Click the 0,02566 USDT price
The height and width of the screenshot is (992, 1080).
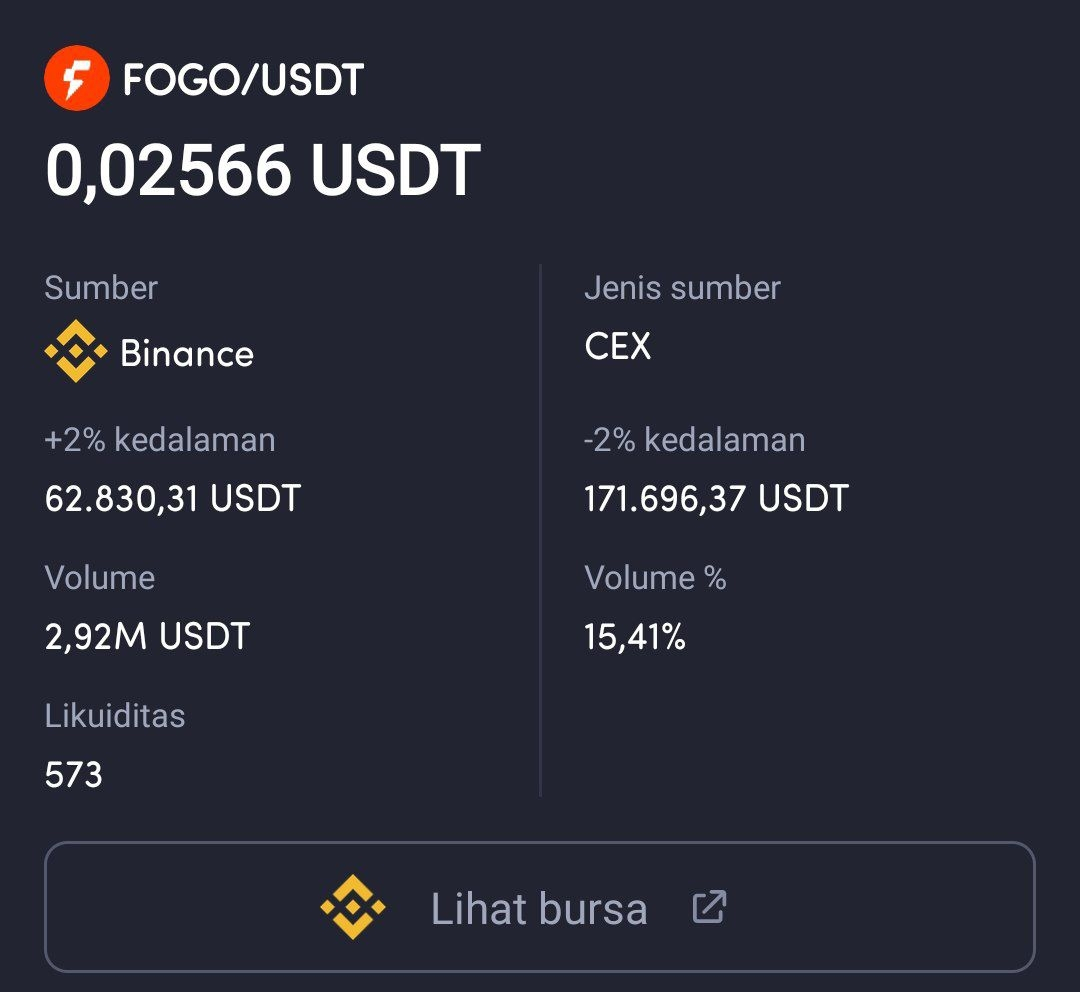tap(262, 171)
